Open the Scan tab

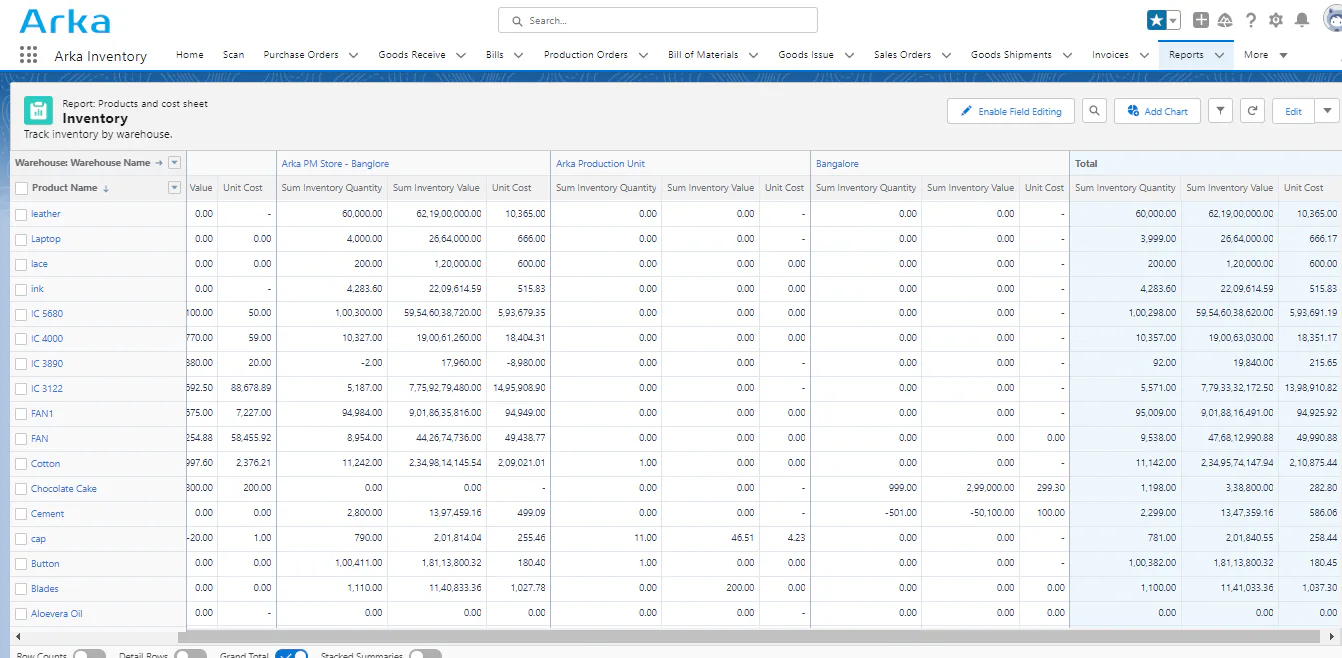tap(233, 55)
